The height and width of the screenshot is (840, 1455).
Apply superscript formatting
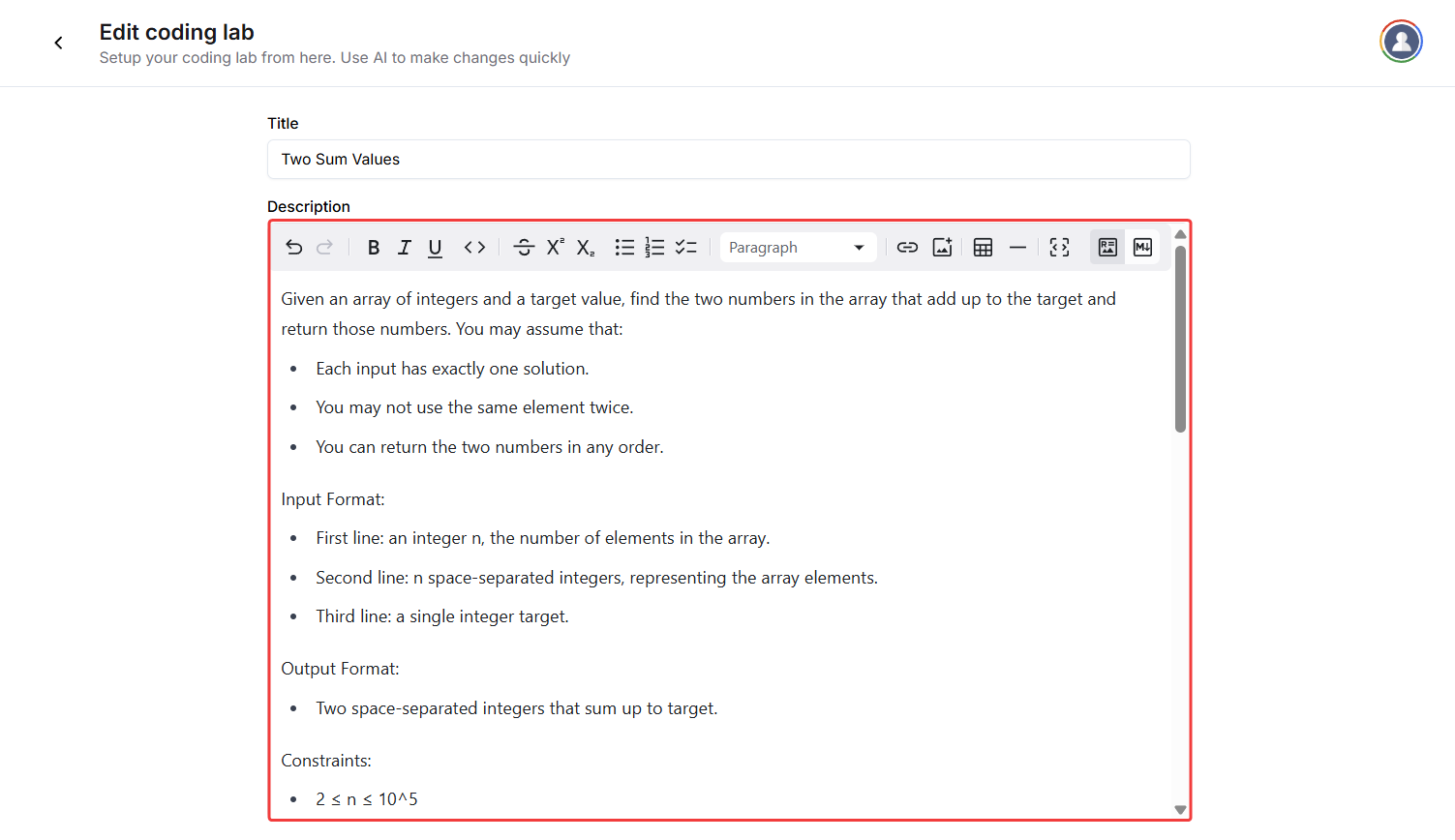click(x=555, y=248)
